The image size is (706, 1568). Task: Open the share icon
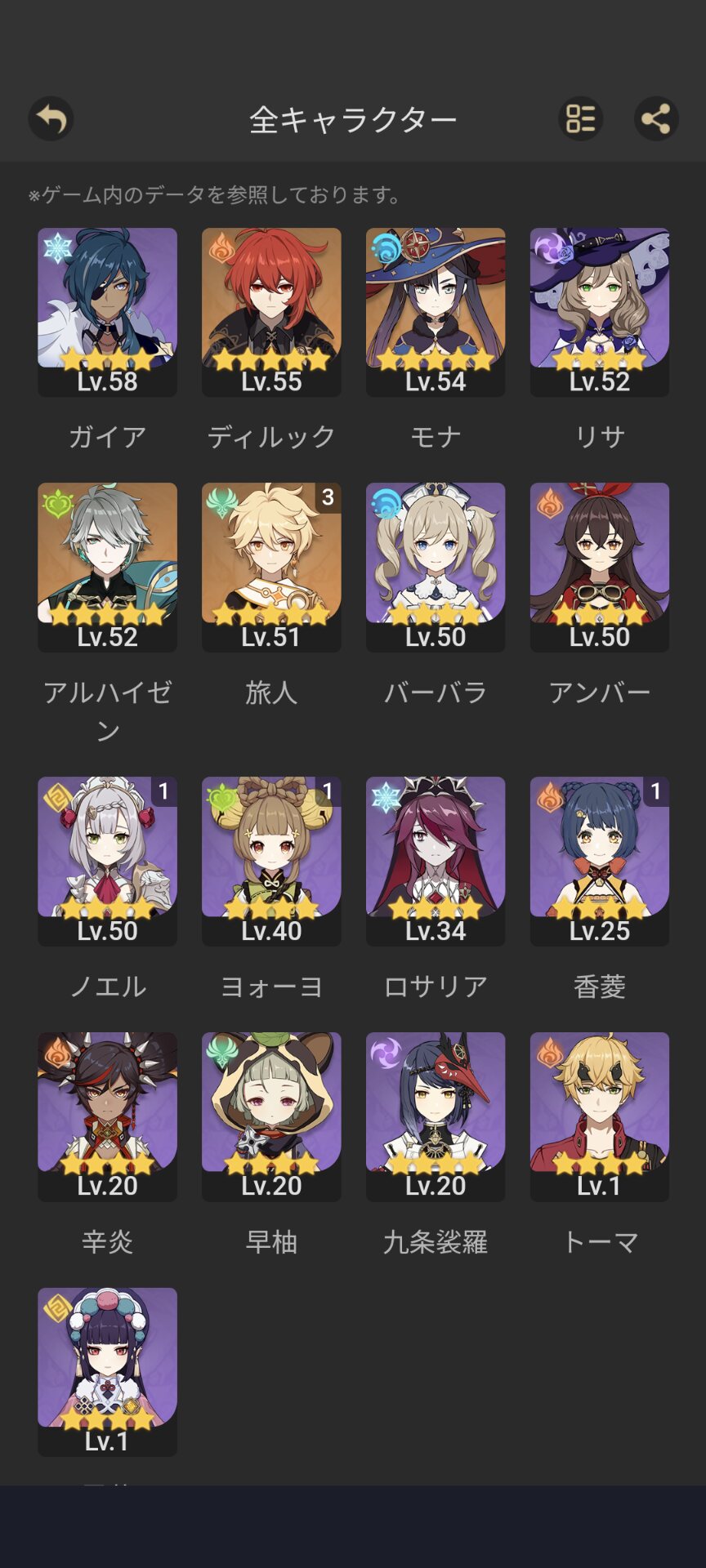coord(656,119)
